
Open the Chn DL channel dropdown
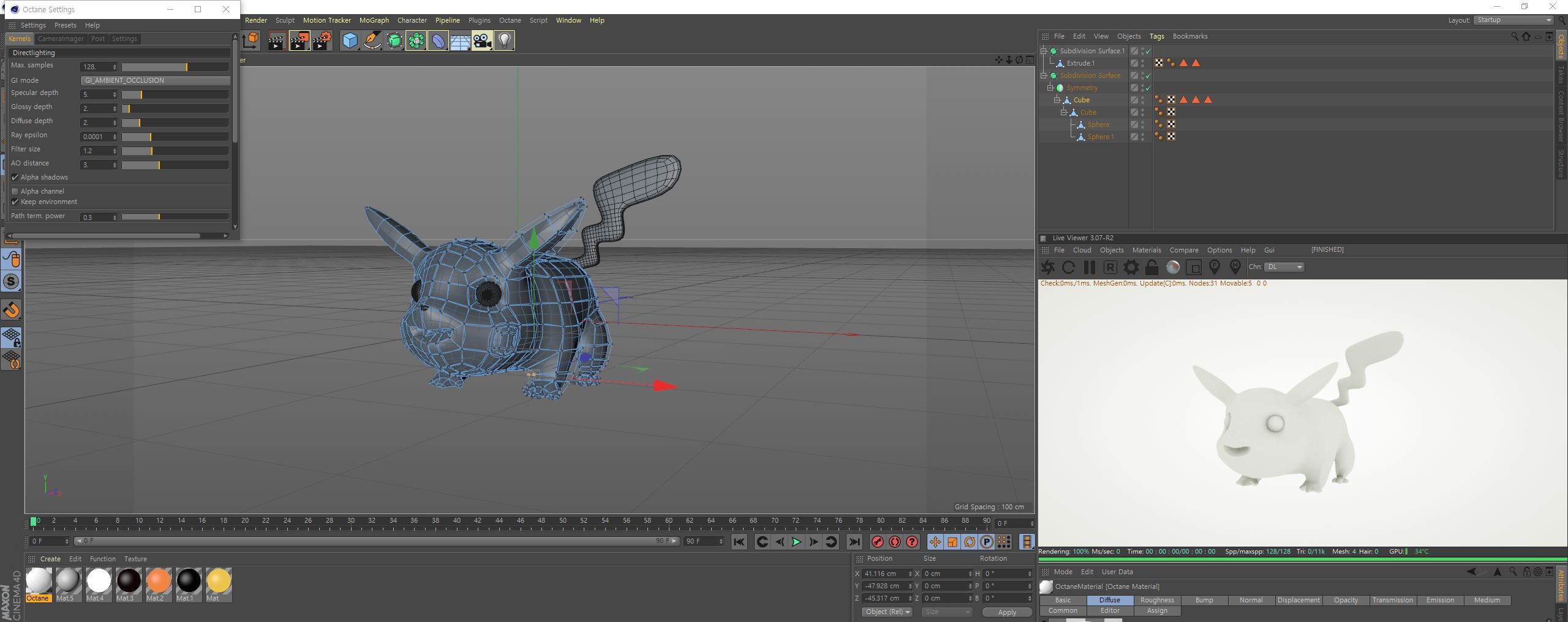[1284, 267]
